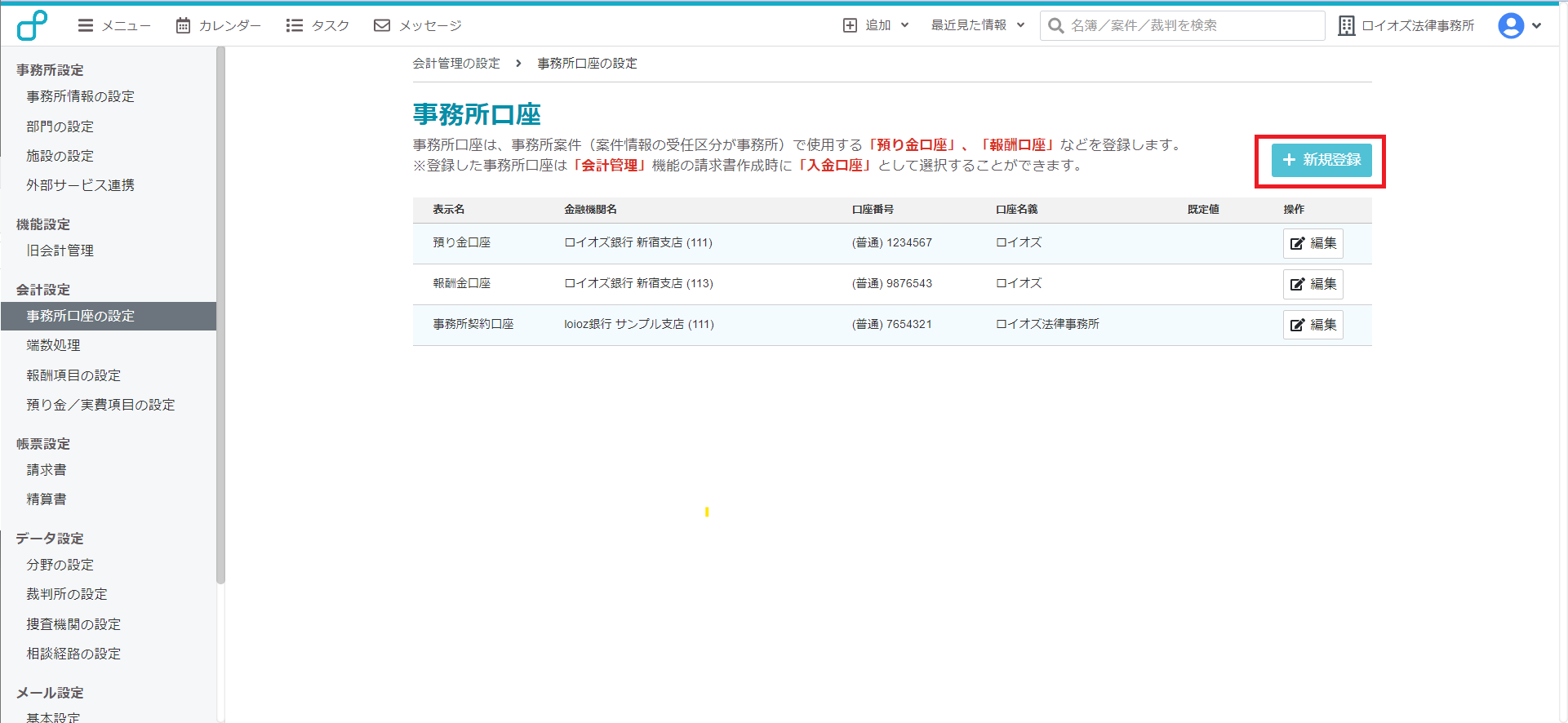Click the 預り金口座 display name cell
The image size is (1568, 723).
[x=461, y=242]
